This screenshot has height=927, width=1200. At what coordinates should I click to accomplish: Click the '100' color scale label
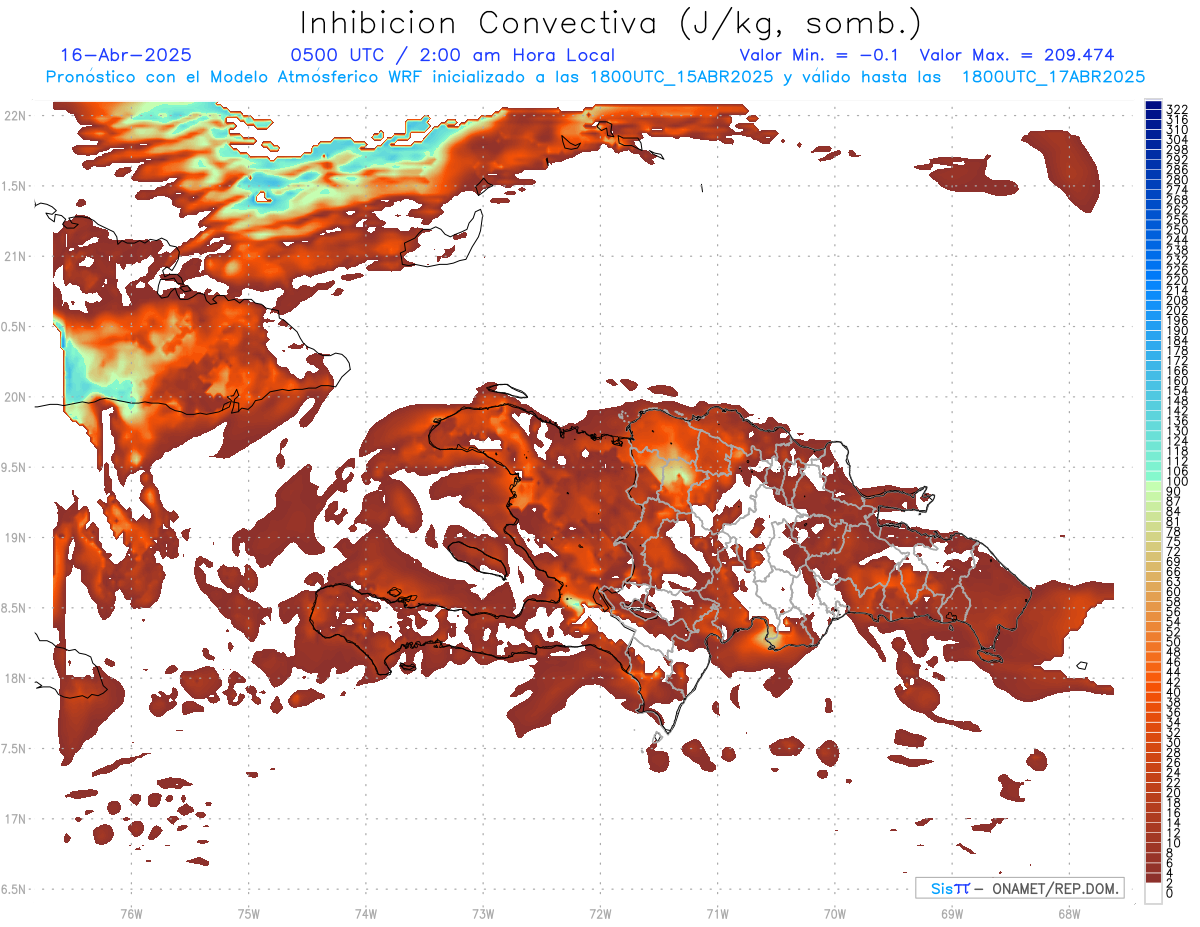pyautogui.click(x=1177, y=483)
